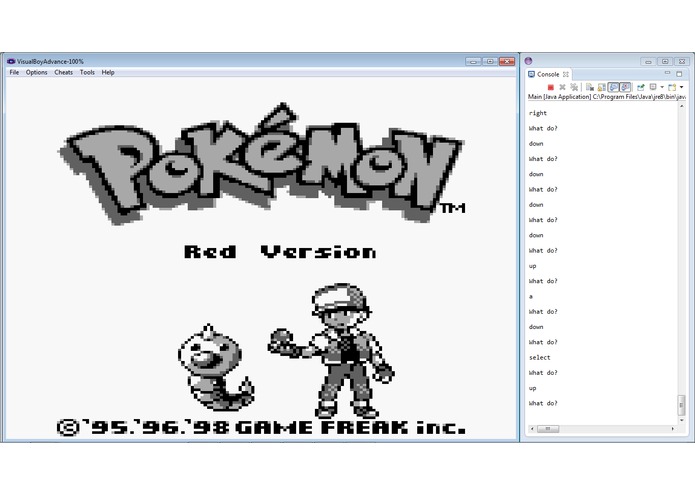Maximize the Eclipse window
The image size is (695, 494).
pyautogui.click(x=665, y=62)
